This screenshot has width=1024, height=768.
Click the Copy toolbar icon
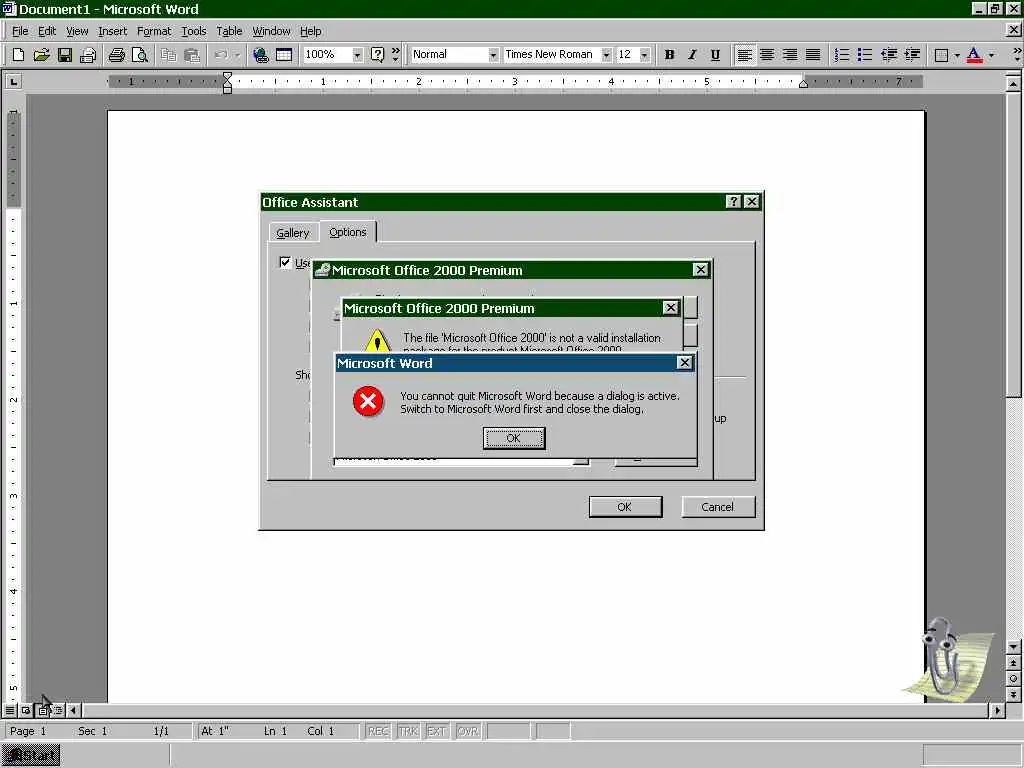tap(168, 55)
